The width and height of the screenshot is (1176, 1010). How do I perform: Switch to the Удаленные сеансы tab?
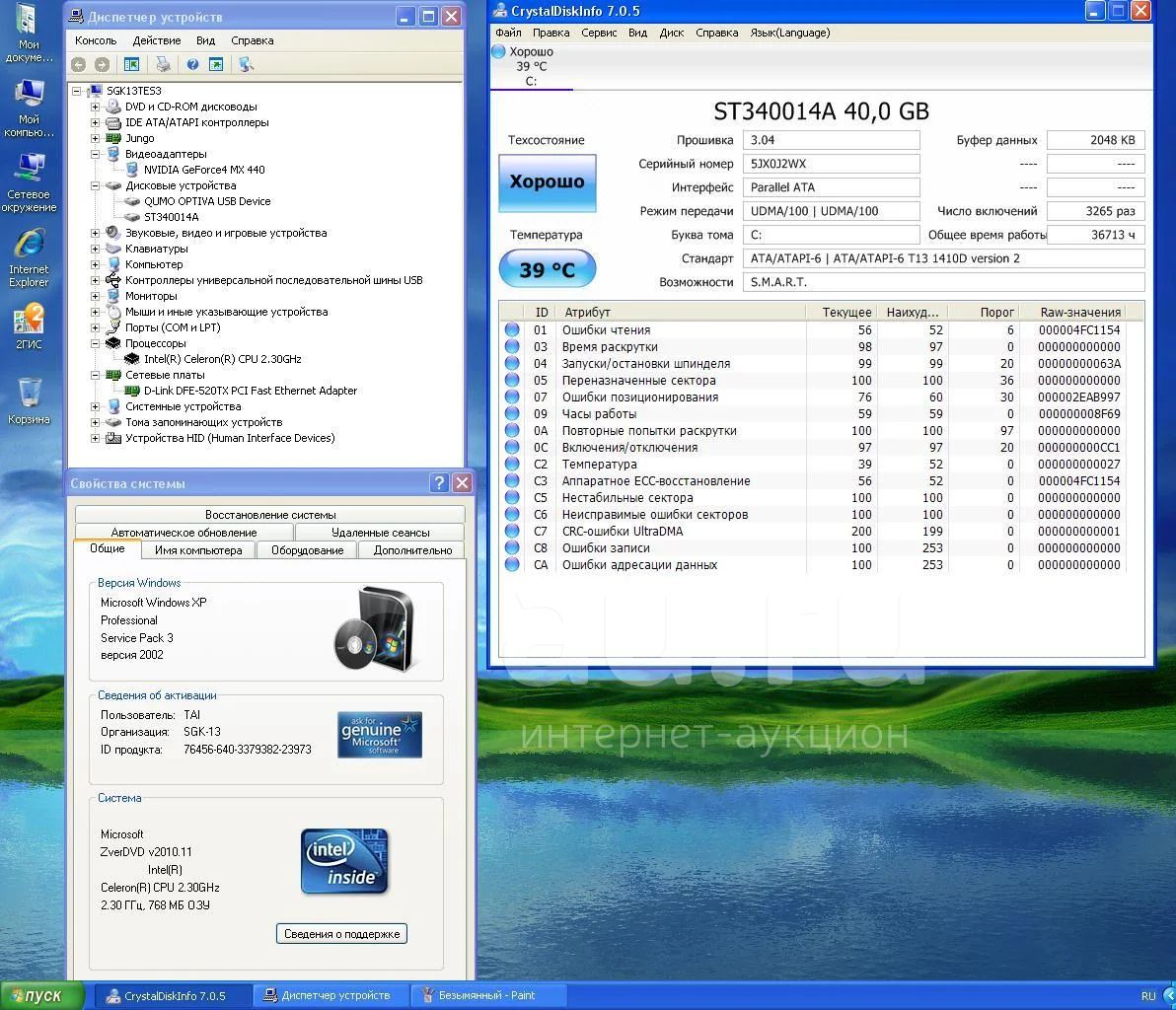380,533
